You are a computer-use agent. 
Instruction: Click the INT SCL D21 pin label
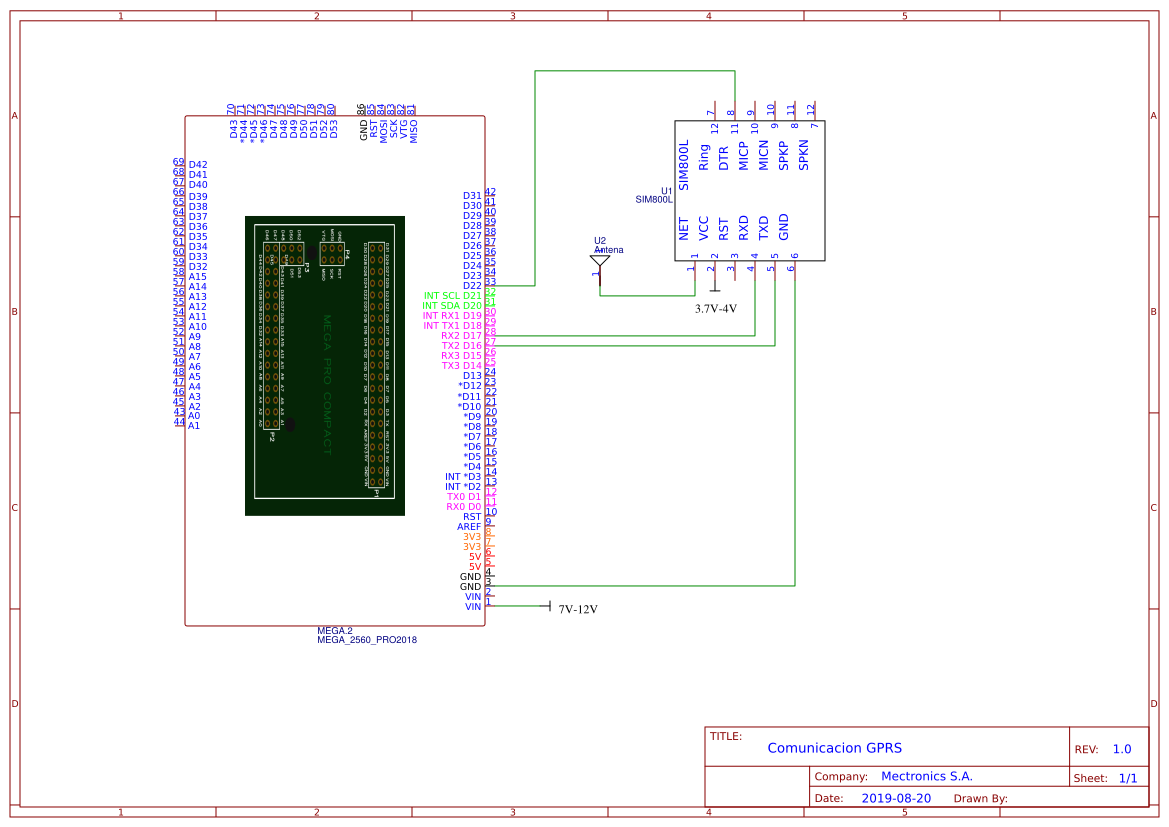(x=453, y=296)
